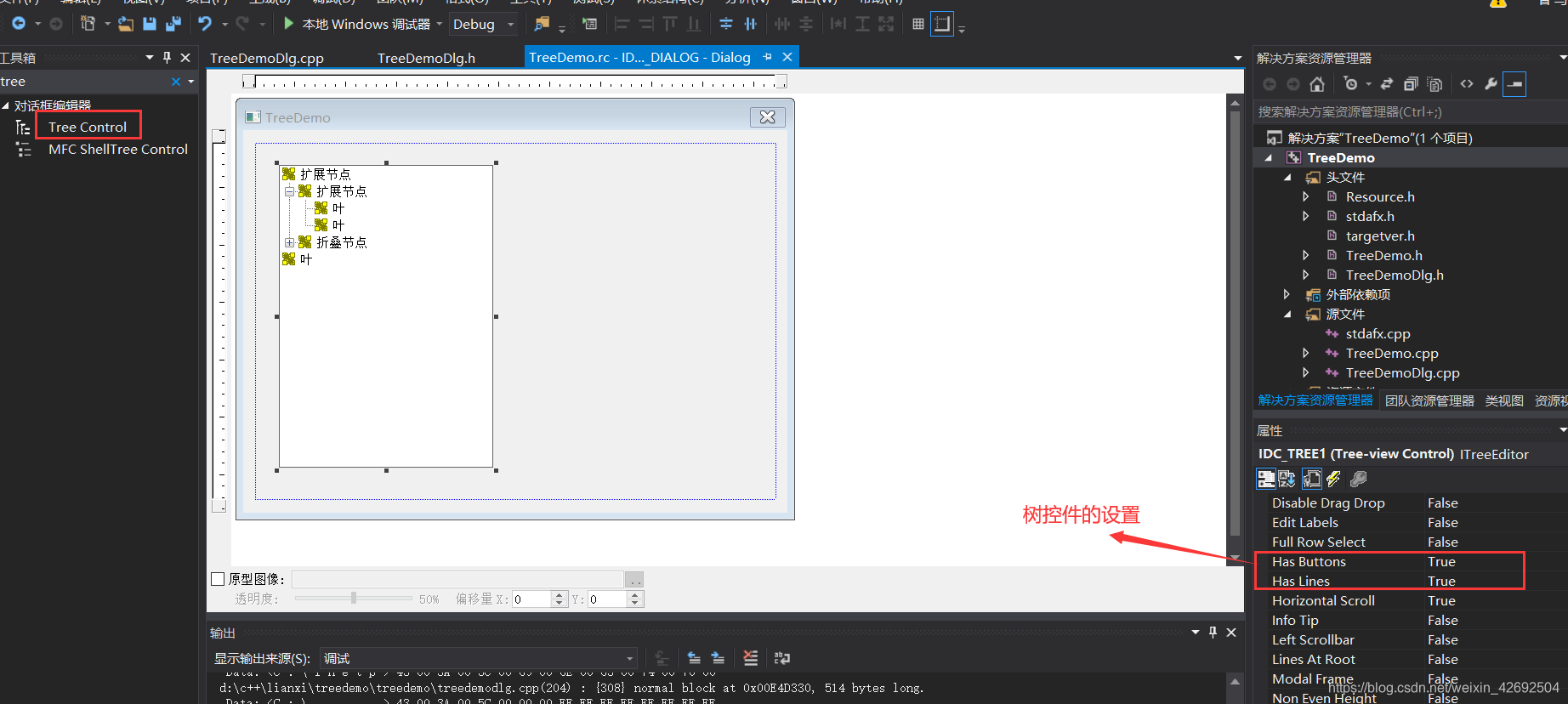The width and height of the screenshot is (1568, 704).
Task: Expand the Resource.h node
Action: pos(1306,196)
